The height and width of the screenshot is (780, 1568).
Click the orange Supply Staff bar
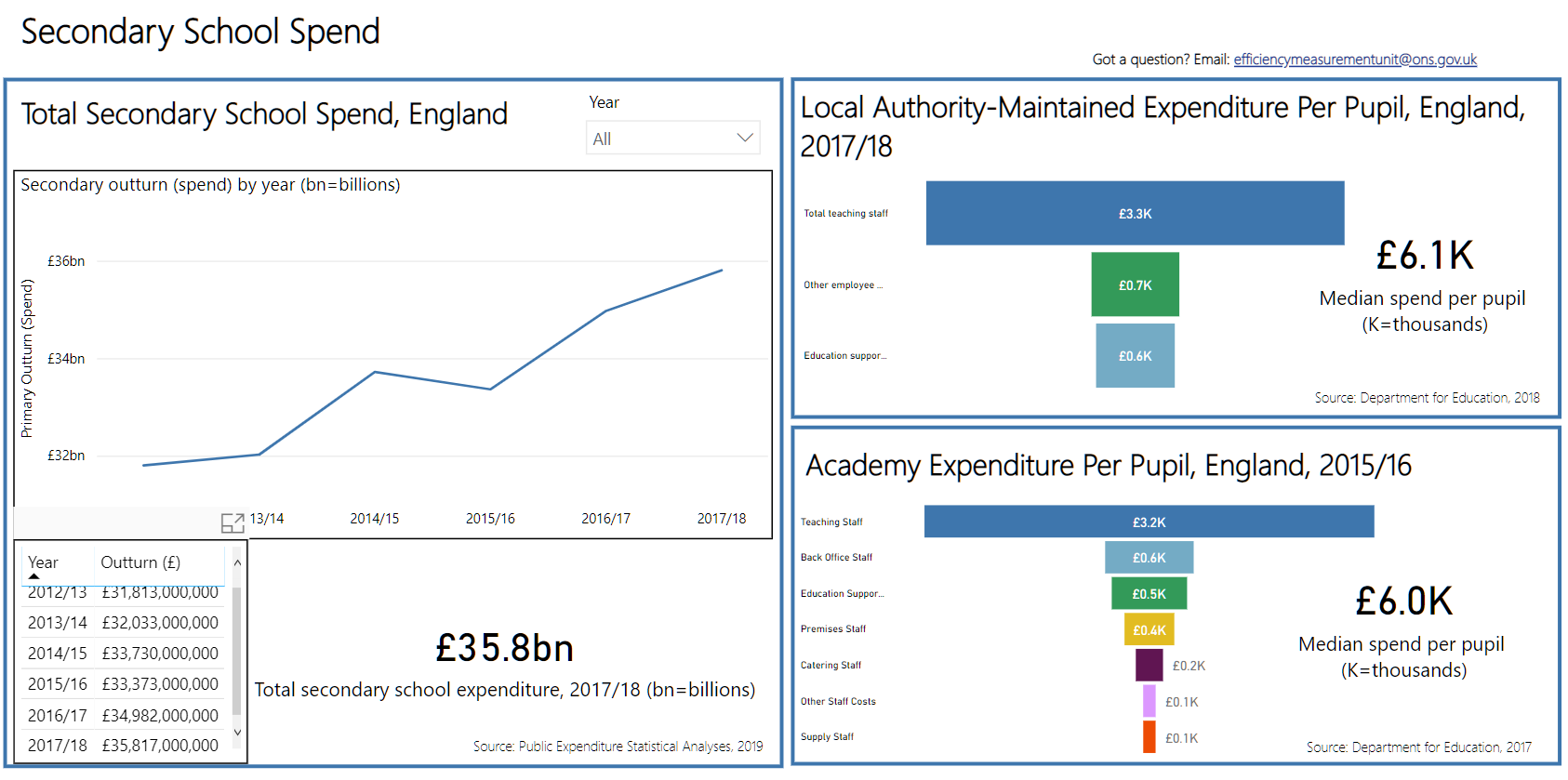tap(1149, 737)
